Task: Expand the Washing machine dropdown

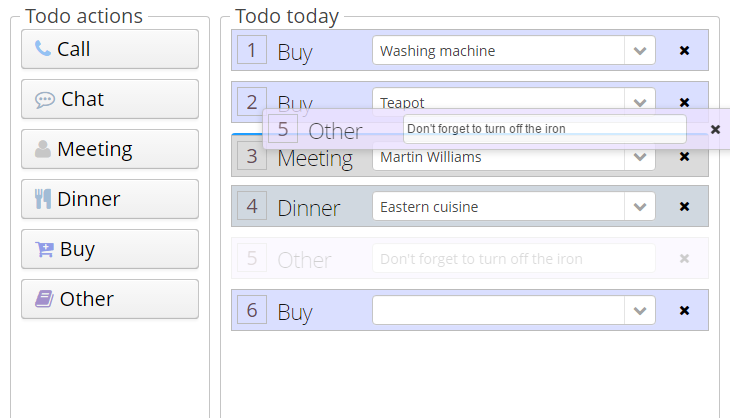Action: [x=639, y=50]
